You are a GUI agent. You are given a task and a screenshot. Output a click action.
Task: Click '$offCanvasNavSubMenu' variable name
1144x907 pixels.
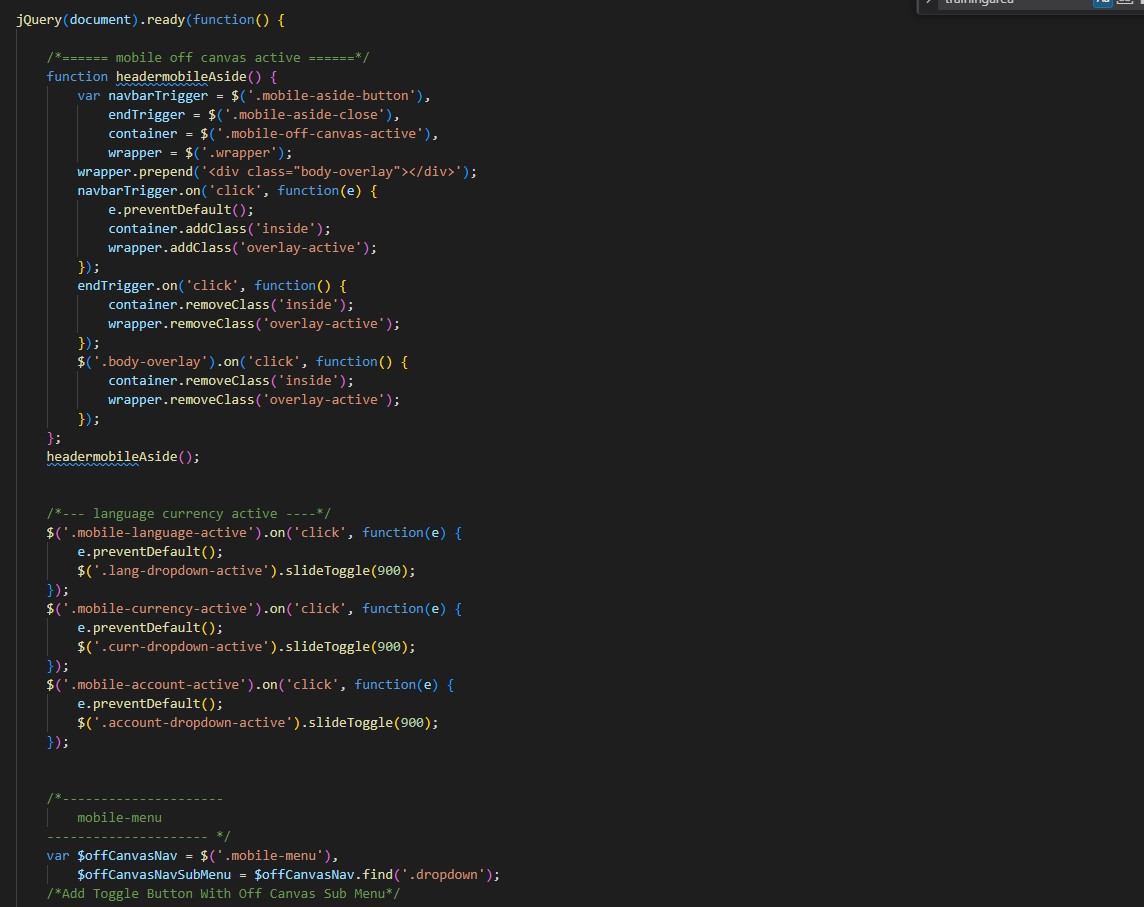click(x=154, y=875)
